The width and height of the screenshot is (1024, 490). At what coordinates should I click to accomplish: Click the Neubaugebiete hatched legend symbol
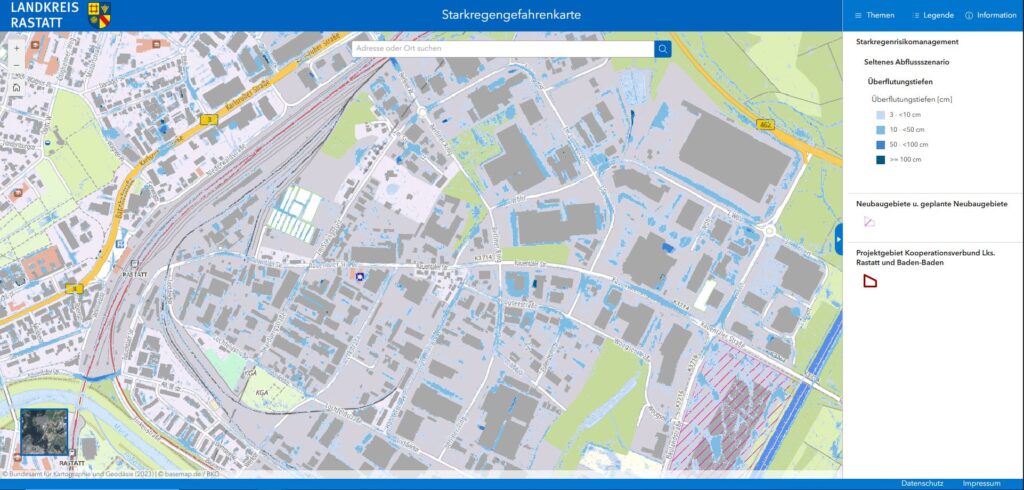pos(869,222)
